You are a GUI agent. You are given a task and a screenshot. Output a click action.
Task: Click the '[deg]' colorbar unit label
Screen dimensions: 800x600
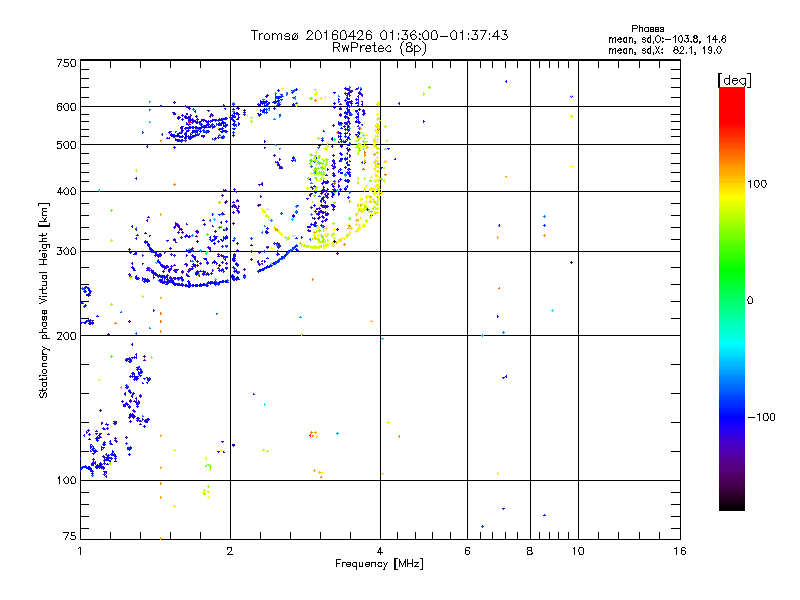tap(734, 80)
